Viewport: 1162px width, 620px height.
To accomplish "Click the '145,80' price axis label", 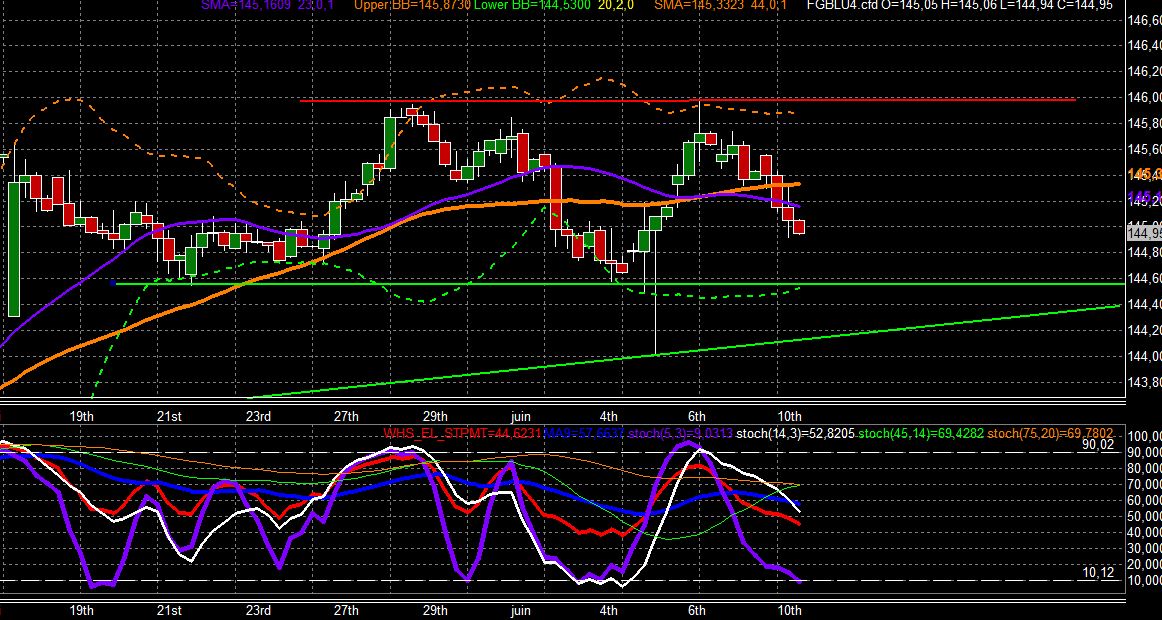I will pos(1143,123).
